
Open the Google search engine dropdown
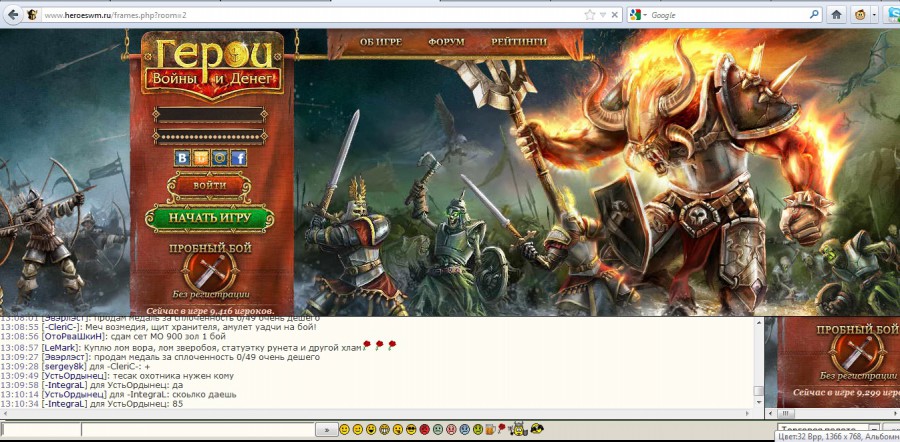643,15
